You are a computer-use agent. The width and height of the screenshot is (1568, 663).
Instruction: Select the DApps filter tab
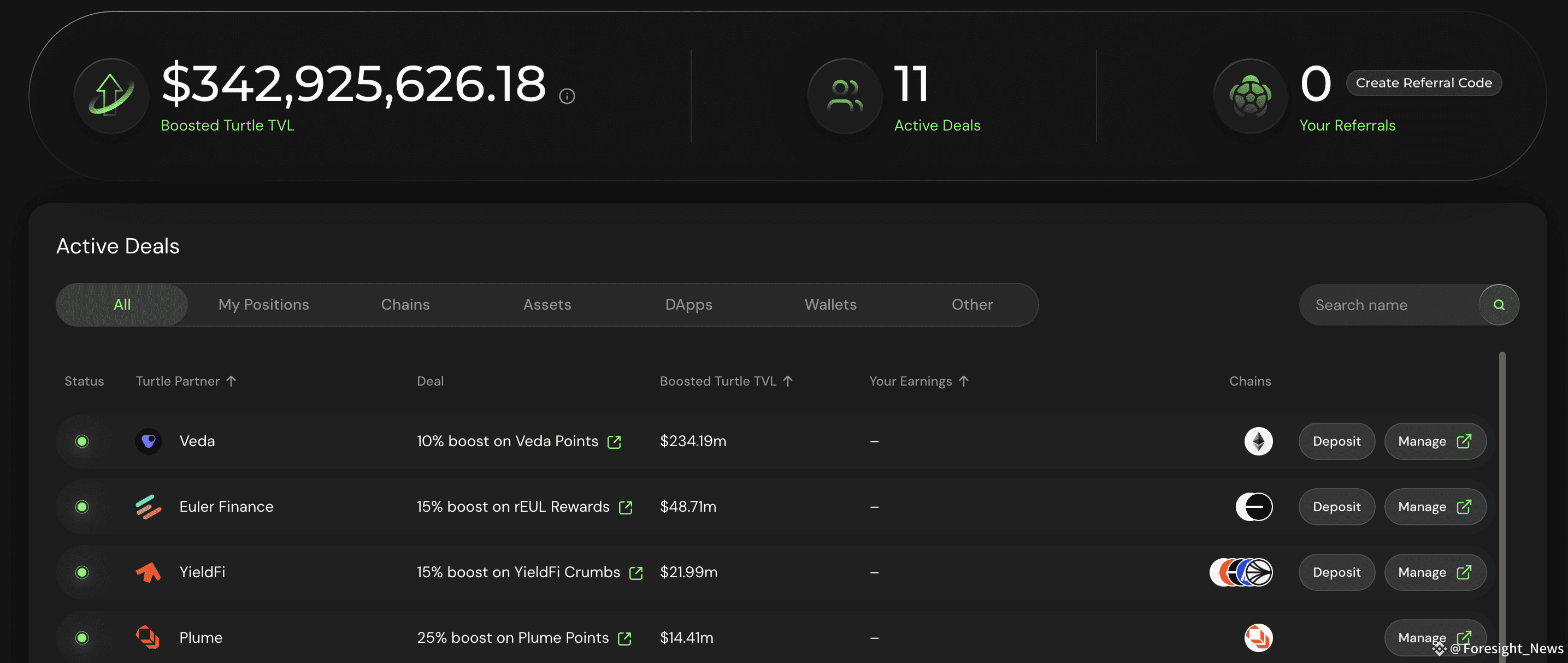688,305
